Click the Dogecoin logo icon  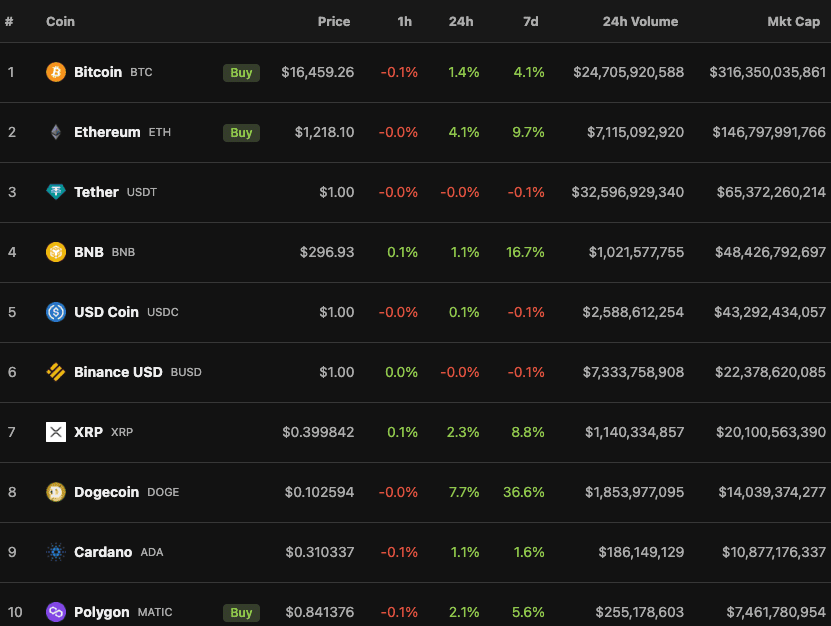(56, 492)
